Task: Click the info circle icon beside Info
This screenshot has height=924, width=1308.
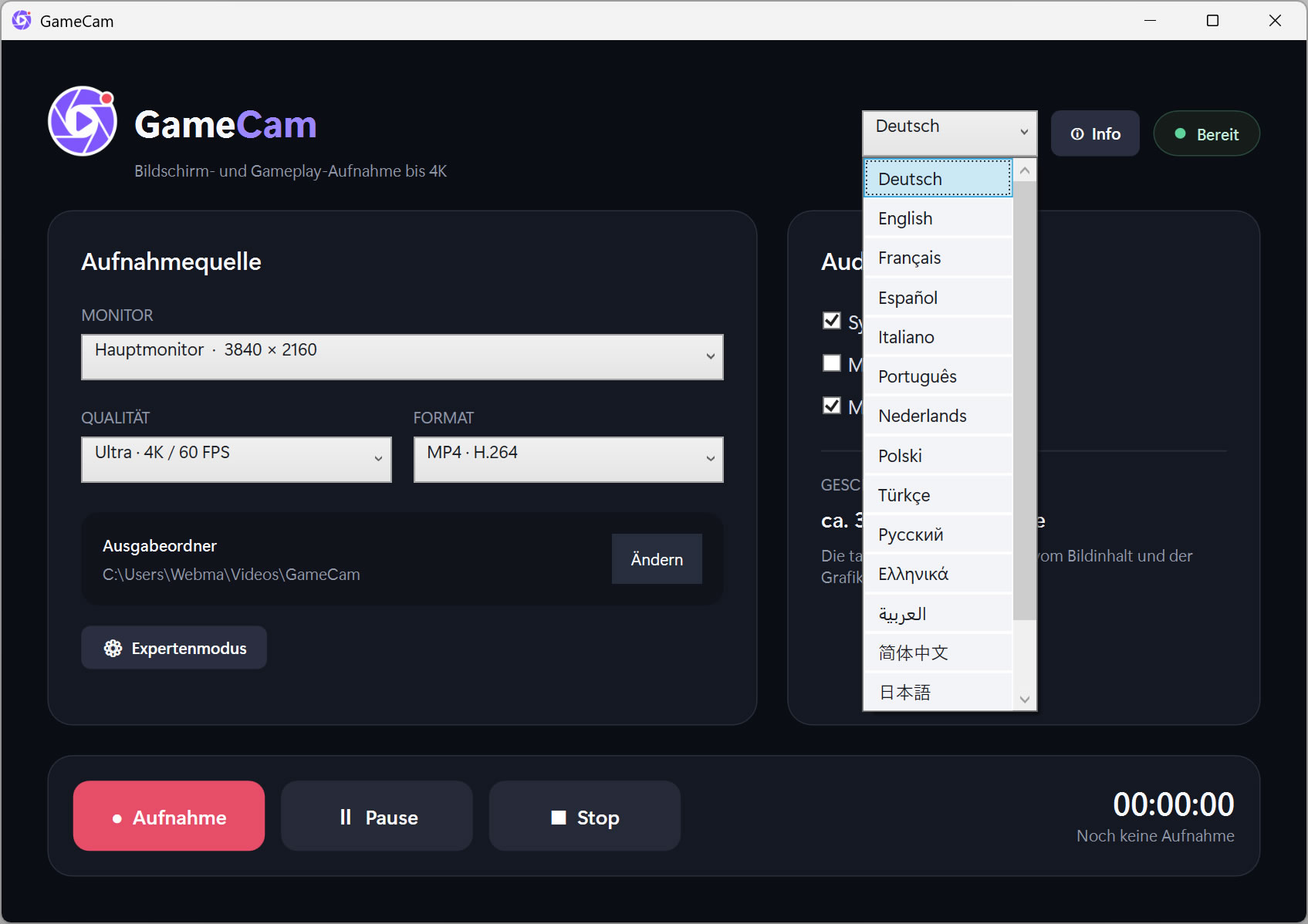Action: (1077, 134)
